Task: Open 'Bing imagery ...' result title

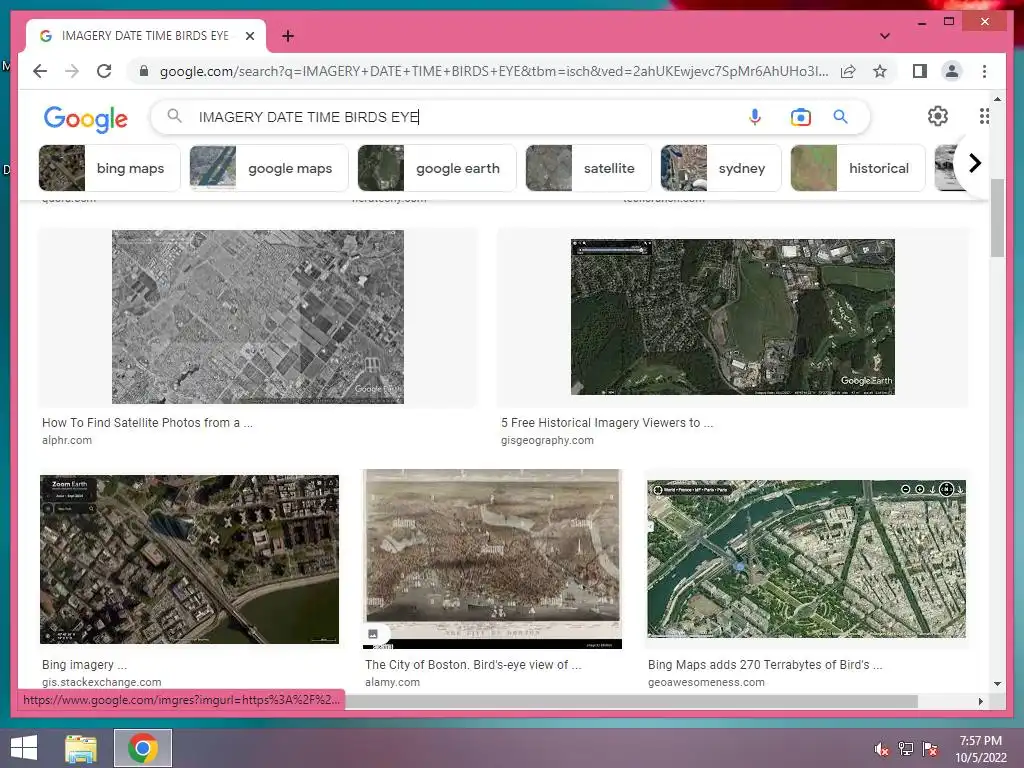Action: click(84, 665)
